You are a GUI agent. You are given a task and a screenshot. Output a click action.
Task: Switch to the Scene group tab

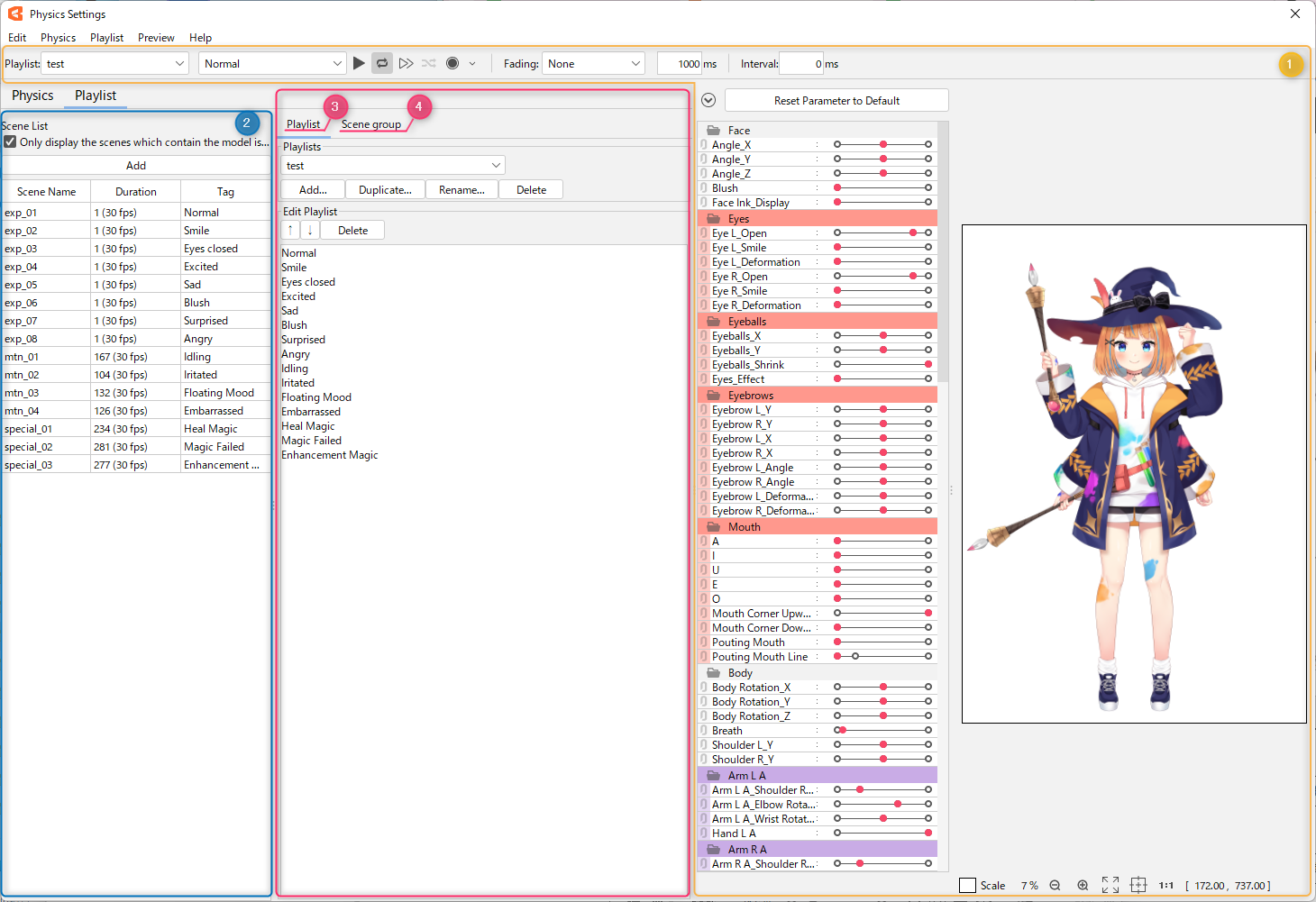click(370, 124)
